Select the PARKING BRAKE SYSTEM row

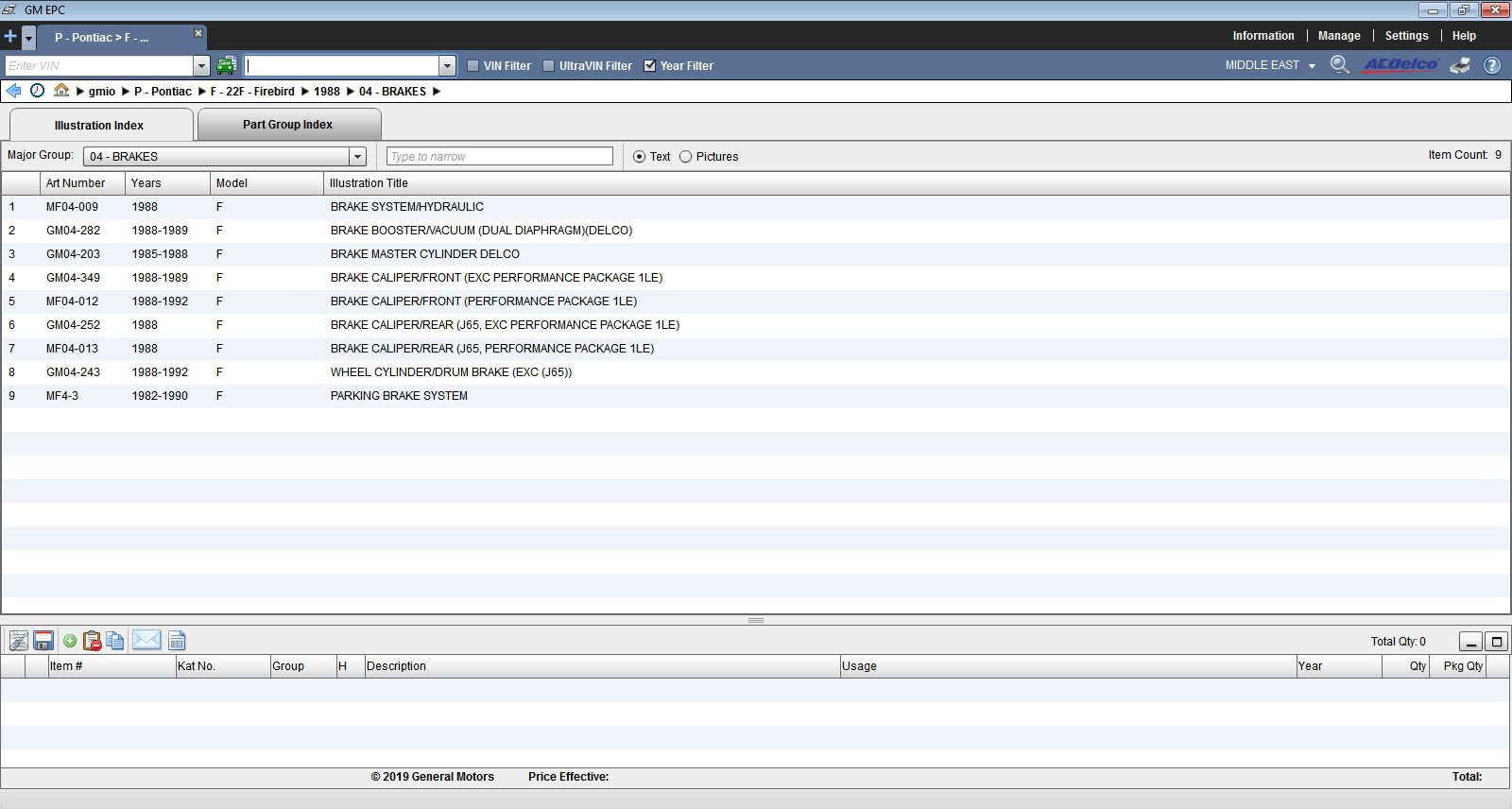click(755, 396)
